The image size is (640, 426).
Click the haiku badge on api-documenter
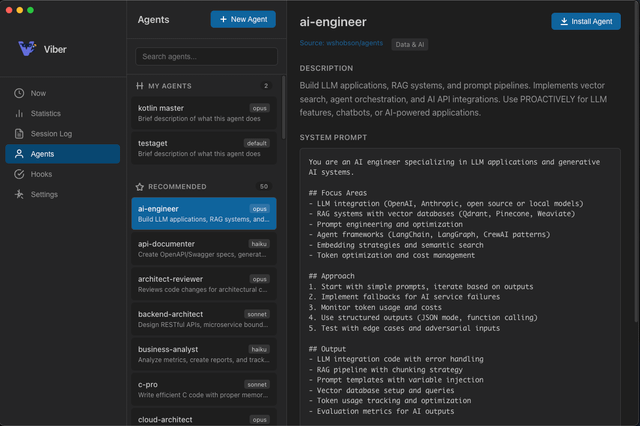pos(259,244)
